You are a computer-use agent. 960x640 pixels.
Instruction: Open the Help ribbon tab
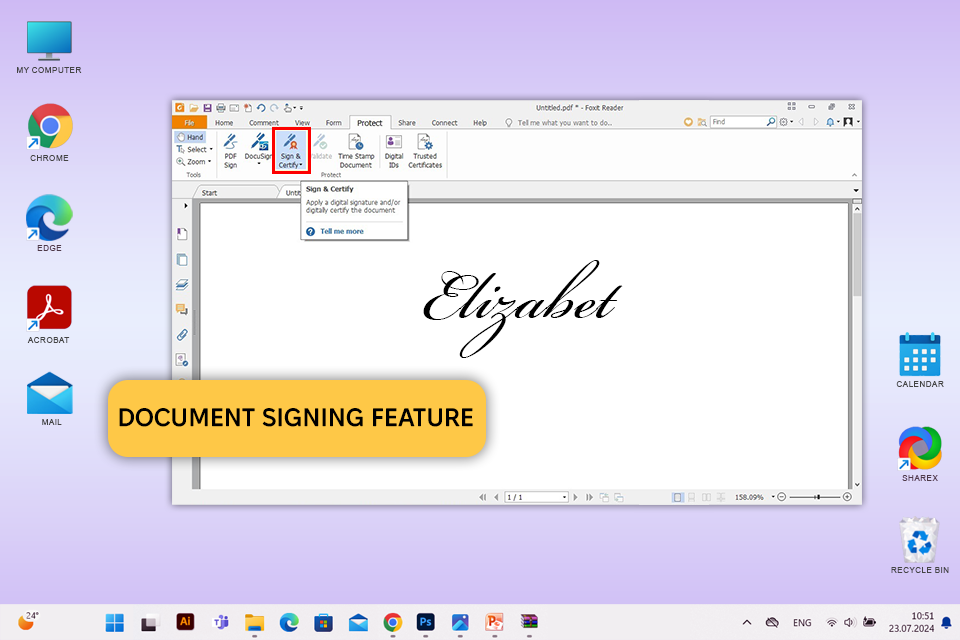click(x=480, y=122)
